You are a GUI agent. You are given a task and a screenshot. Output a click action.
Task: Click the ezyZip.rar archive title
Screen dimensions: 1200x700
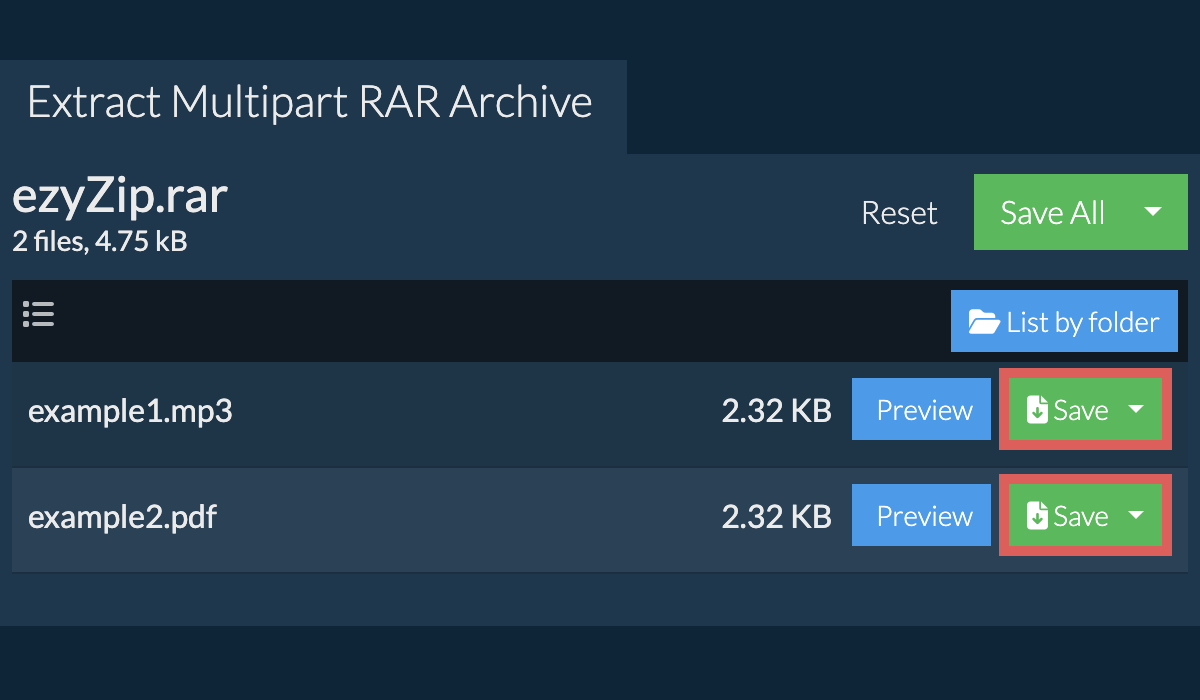[120, 197]
